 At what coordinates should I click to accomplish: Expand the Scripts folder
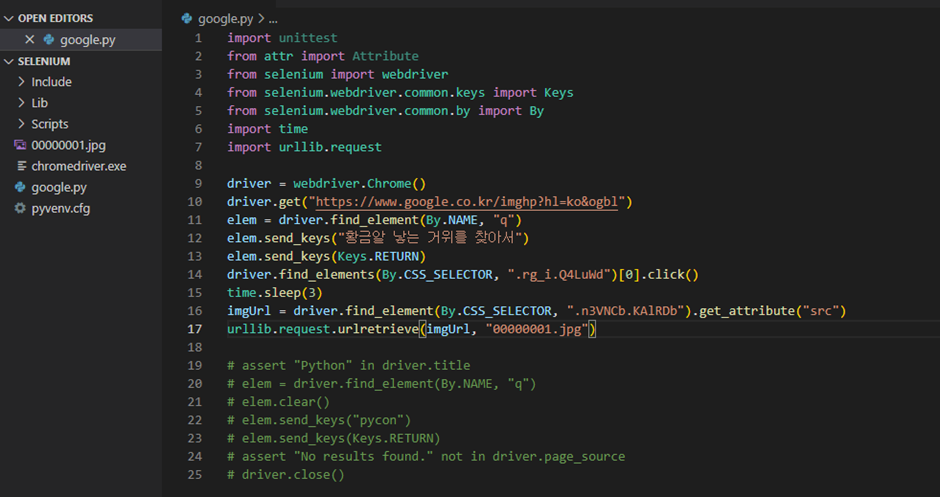(x=22, y=124)
